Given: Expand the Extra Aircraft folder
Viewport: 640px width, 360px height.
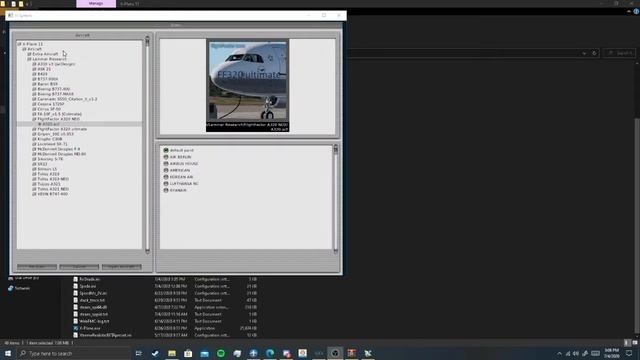Looking at the screenshot, I should 29,54.
